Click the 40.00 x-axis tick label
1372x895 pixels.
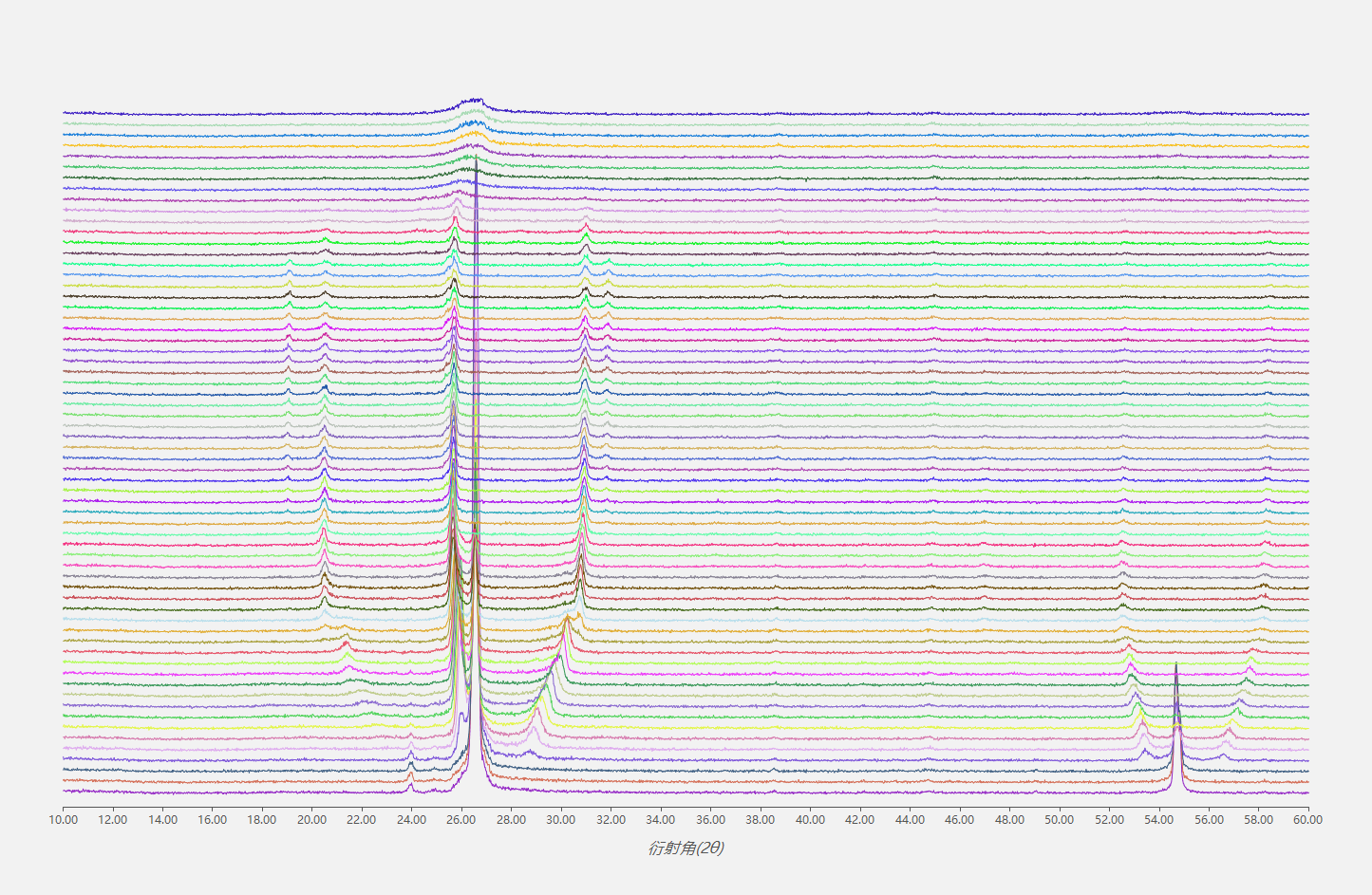coord(810,820)
